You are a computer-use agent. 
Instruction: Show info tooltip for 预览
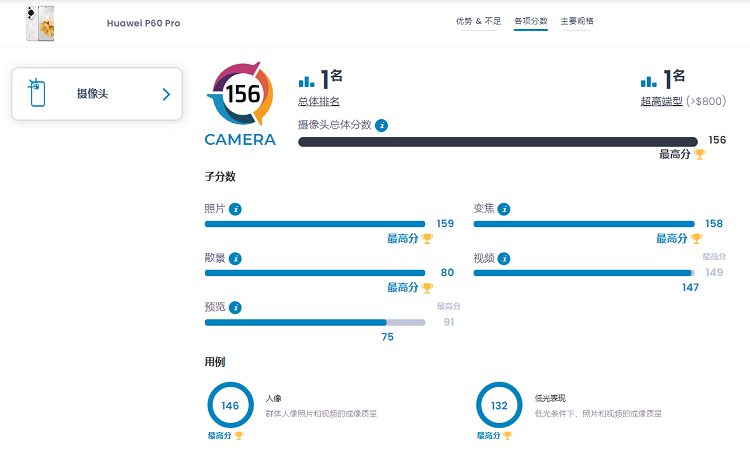point(235,307)
